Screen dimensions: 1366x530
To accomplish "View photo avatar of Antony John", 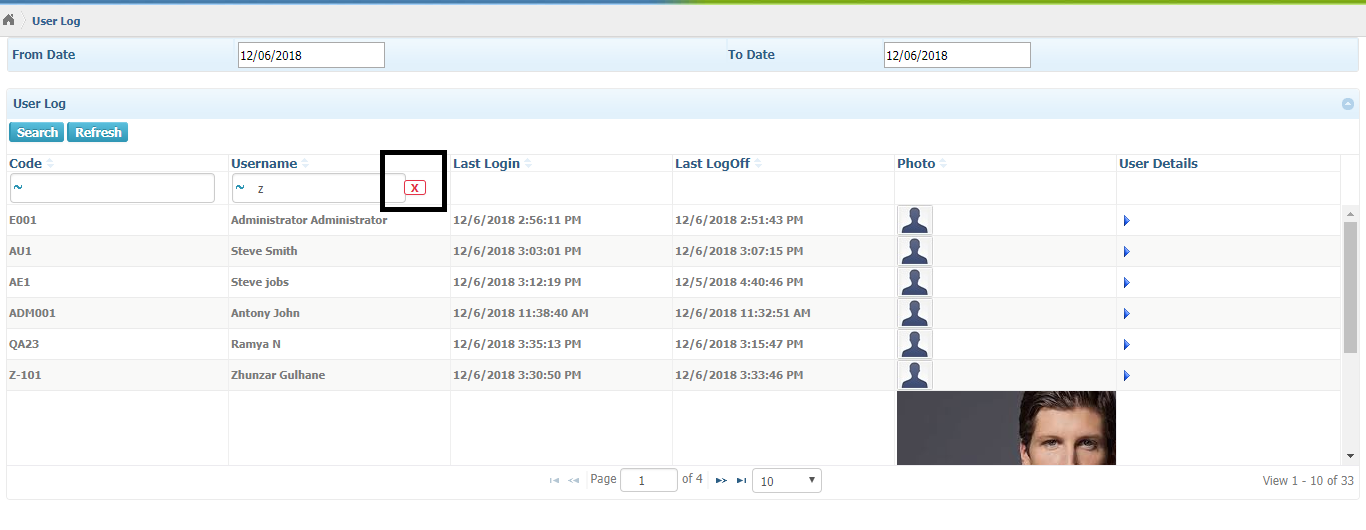I will pyautogui.click(x=915, y=313).
